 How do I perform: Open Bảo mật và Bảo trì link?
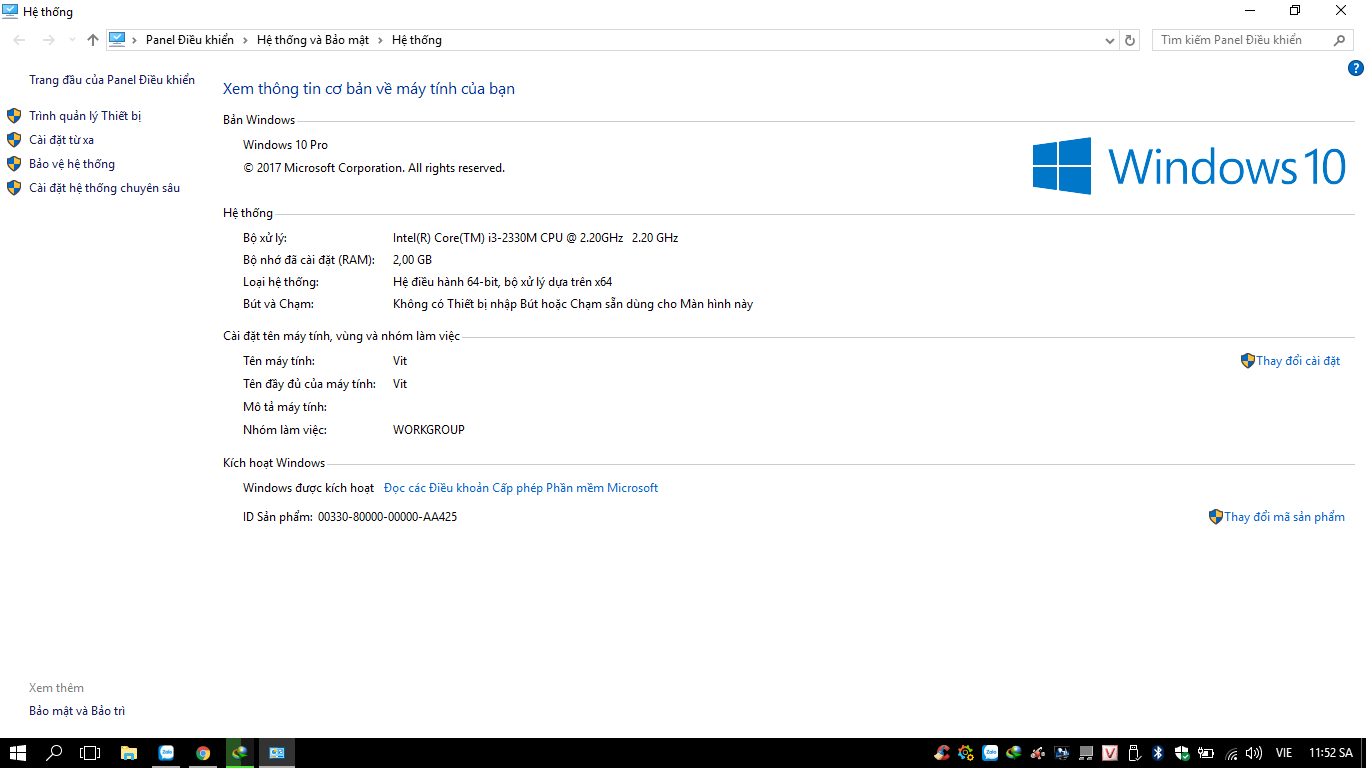pyautogui.click(x=77, y=711)
